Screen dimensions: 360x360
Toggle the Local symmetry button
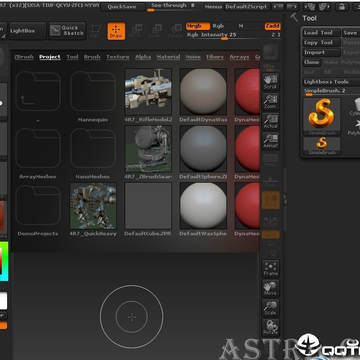[270, 200]
